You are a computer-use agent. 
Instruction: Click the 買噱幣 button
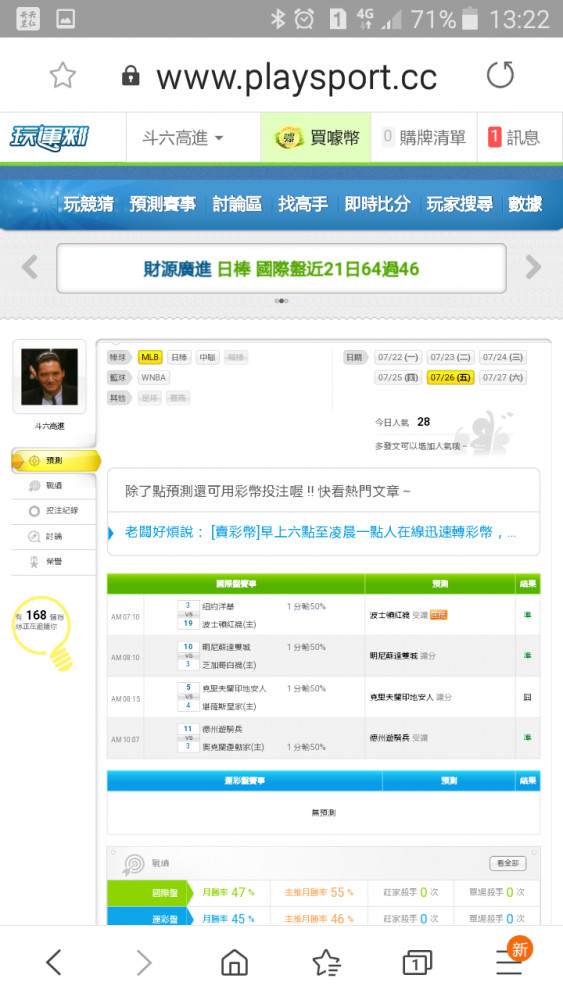(316, 138)
